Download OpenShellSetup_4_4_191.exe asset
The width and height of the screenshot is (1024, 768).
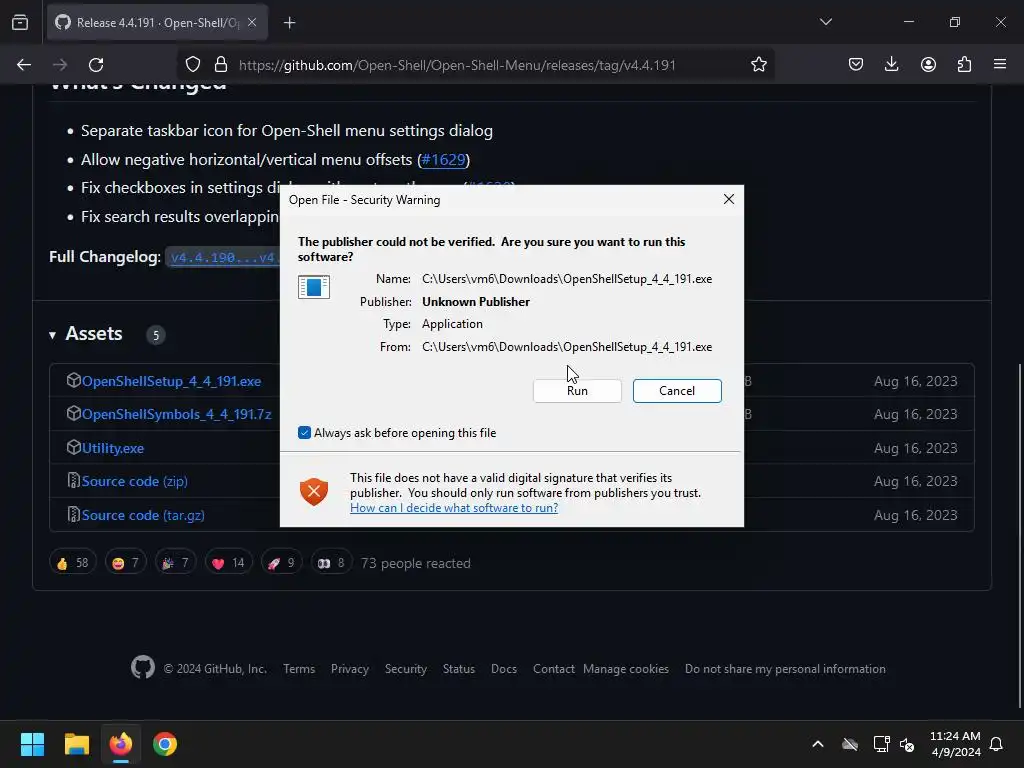click(x=171, y=381)
